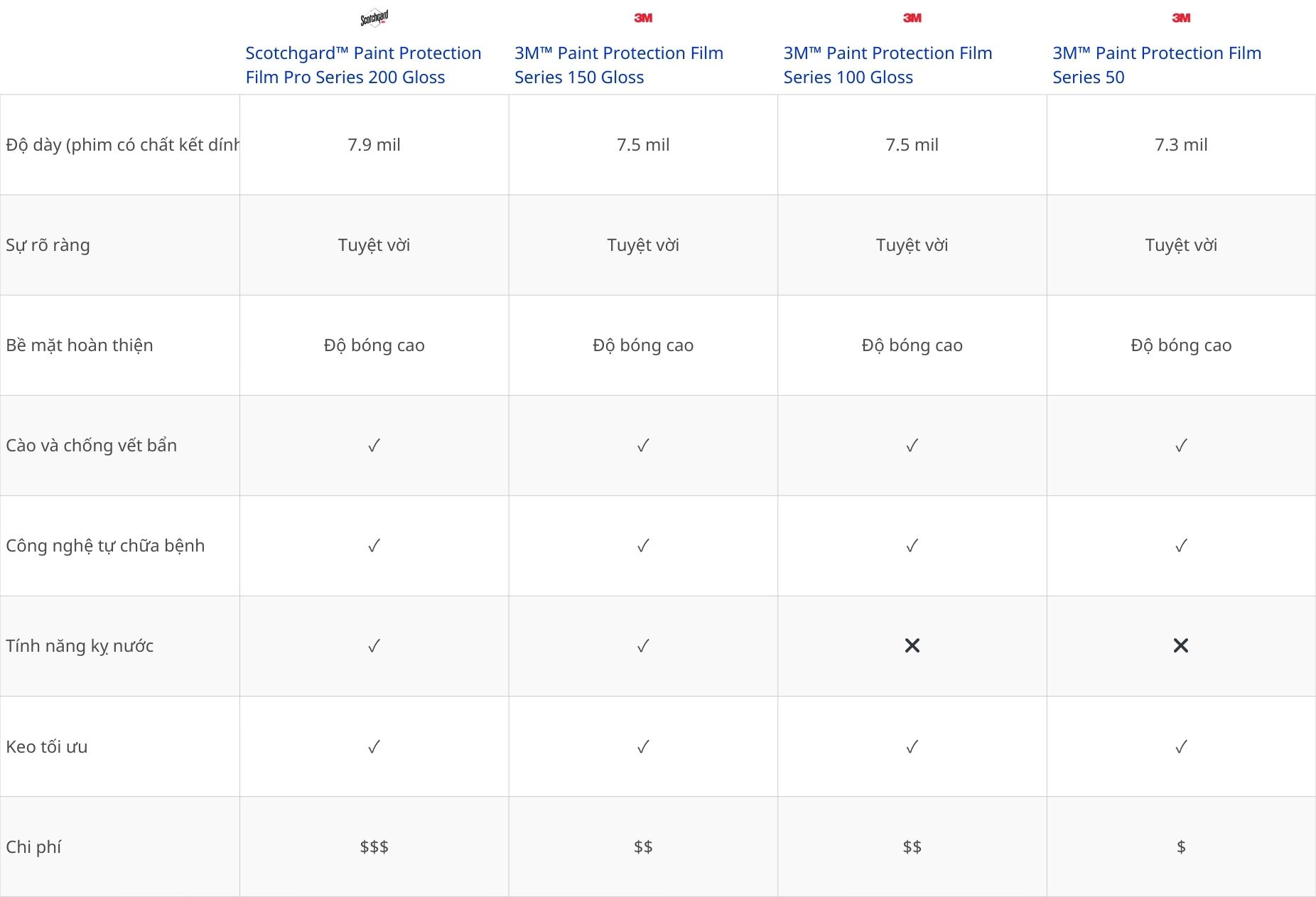The width and height of the screenshot is (1316, 897).
Task: Select the 'Chi phí' row label
Action: (x=33, y=847)
